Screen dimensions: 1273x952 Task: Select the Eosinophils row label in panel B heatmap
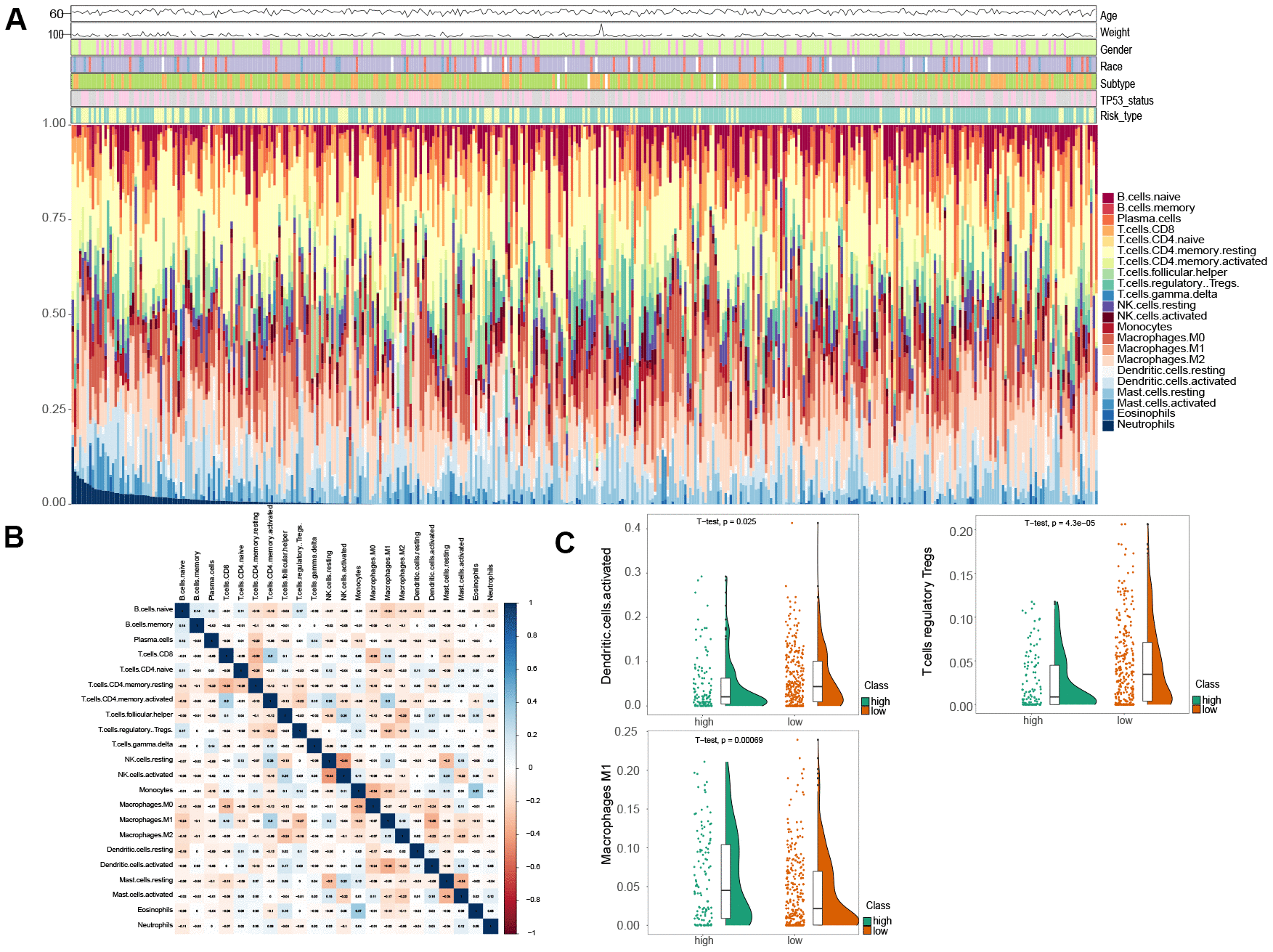[x=155, y=910]
